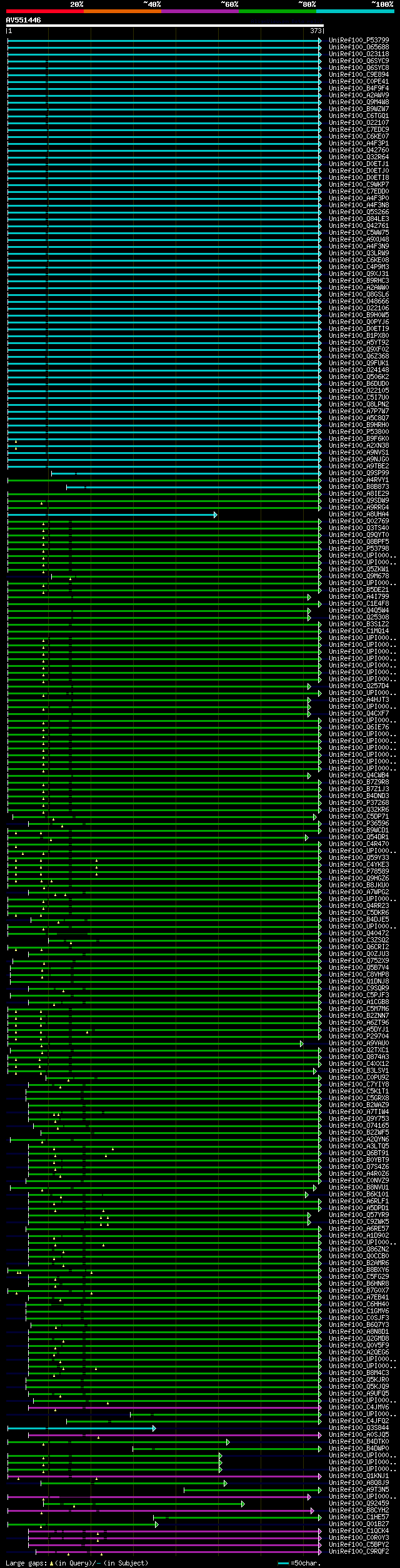Click the orange segment of identity scale

[122, 11]
